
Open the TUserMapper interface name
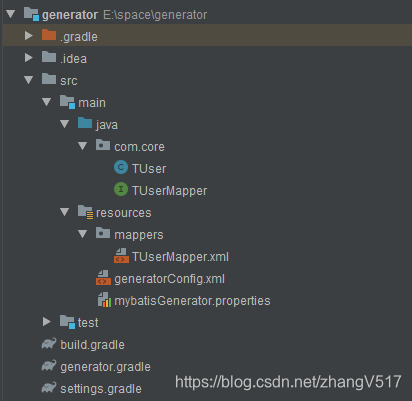click(170, 191)
